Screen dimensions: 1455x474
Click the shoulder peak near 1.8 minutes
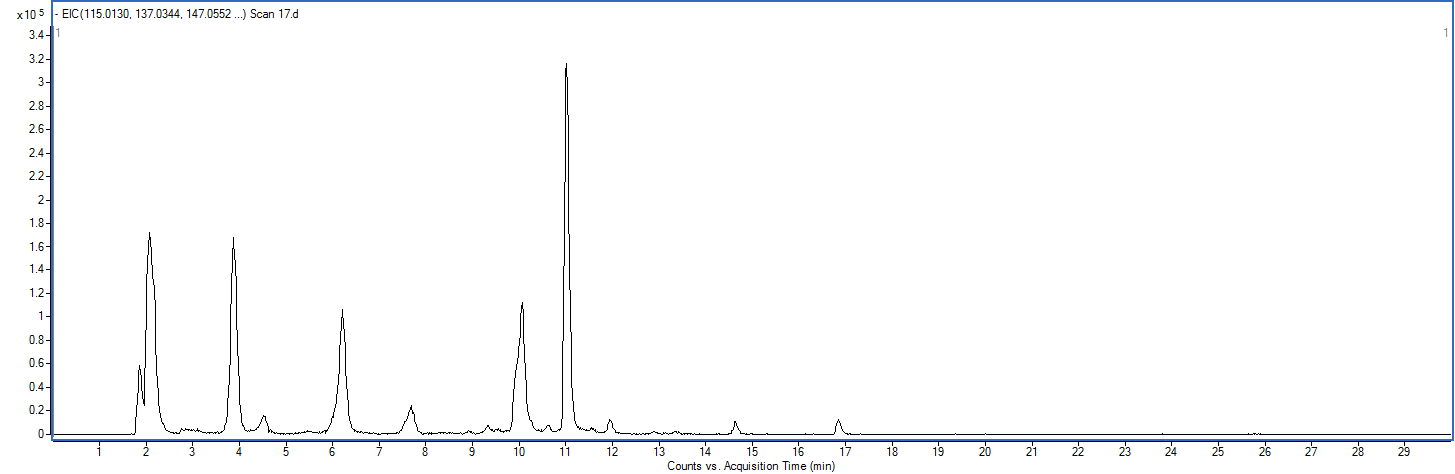pos(139,368)
